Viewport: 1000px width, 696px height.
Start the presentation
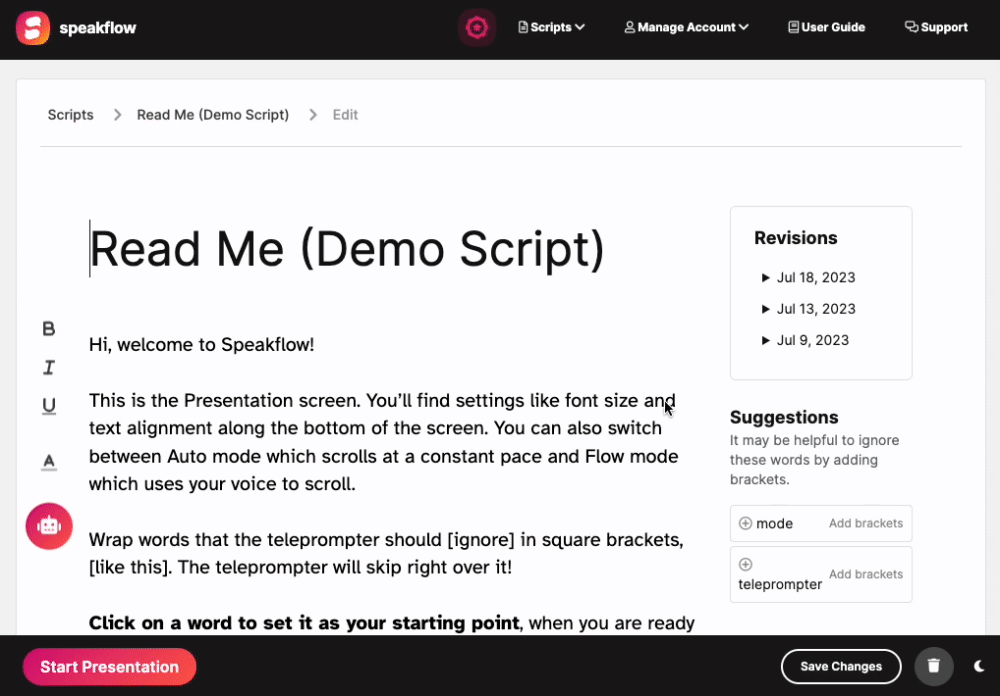tap(110, 667)
